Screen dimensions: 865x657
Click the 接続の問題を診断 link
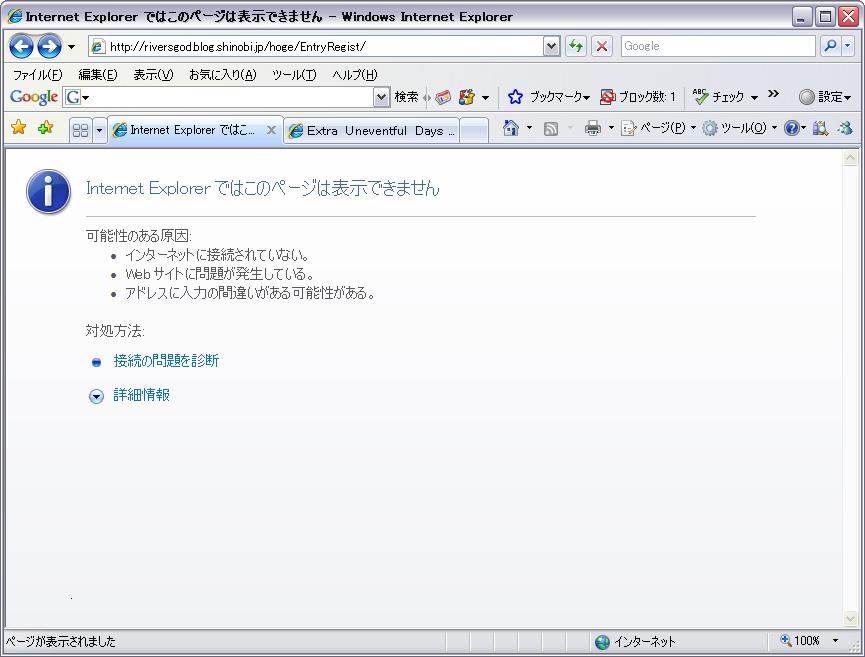(x=166, y=361)
